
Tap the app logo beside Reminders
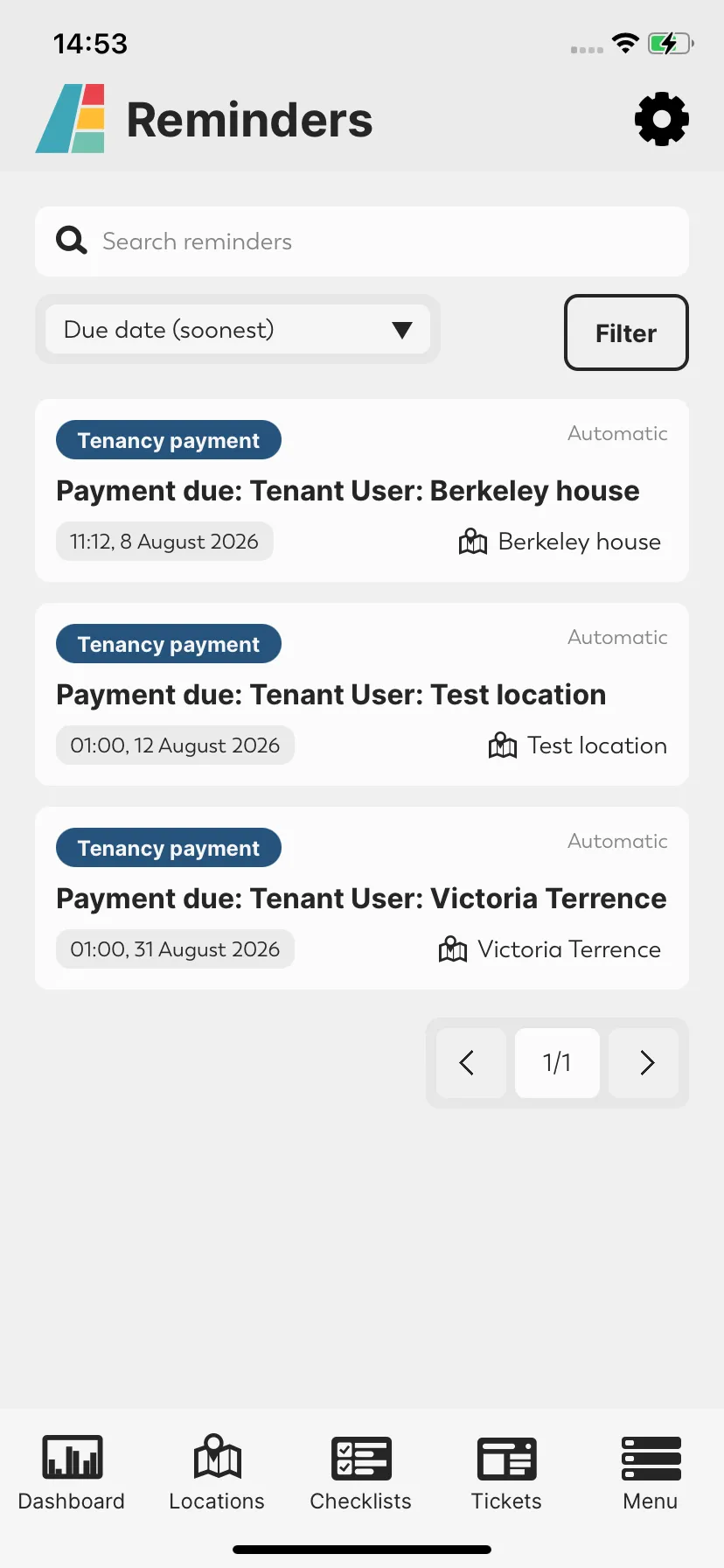[71, 119]
